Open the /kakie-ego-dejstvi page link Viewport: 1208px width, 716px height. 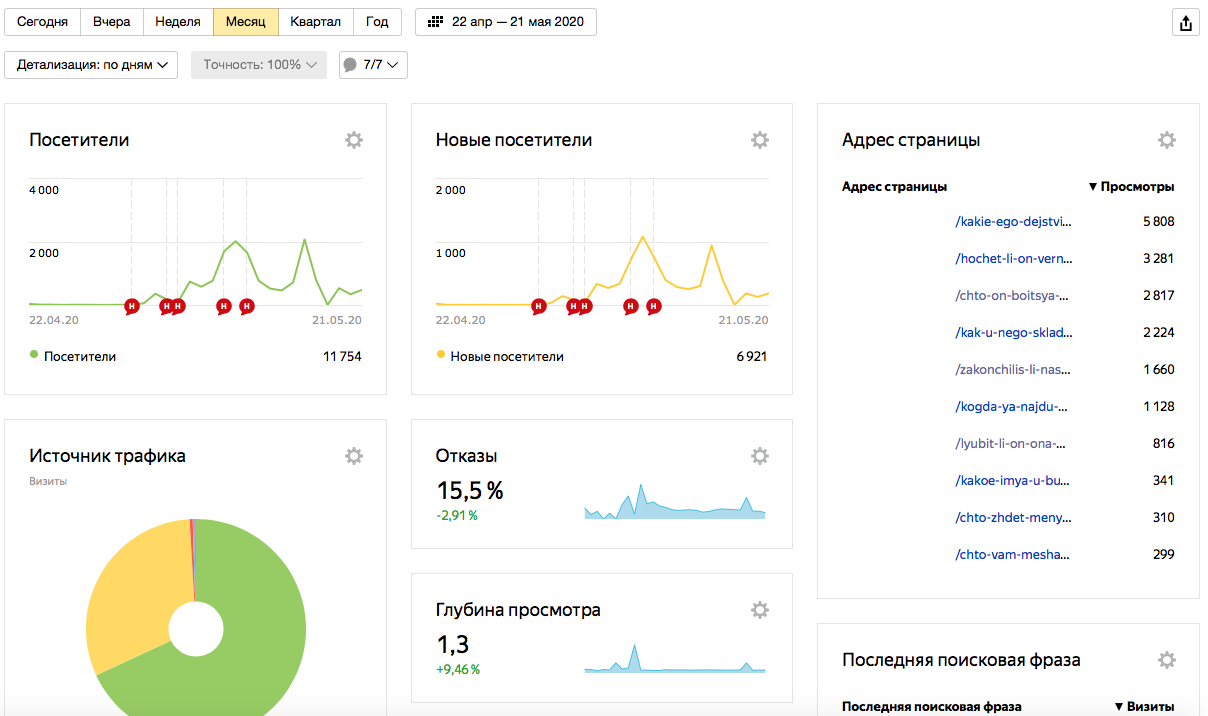click(1014, 221)
